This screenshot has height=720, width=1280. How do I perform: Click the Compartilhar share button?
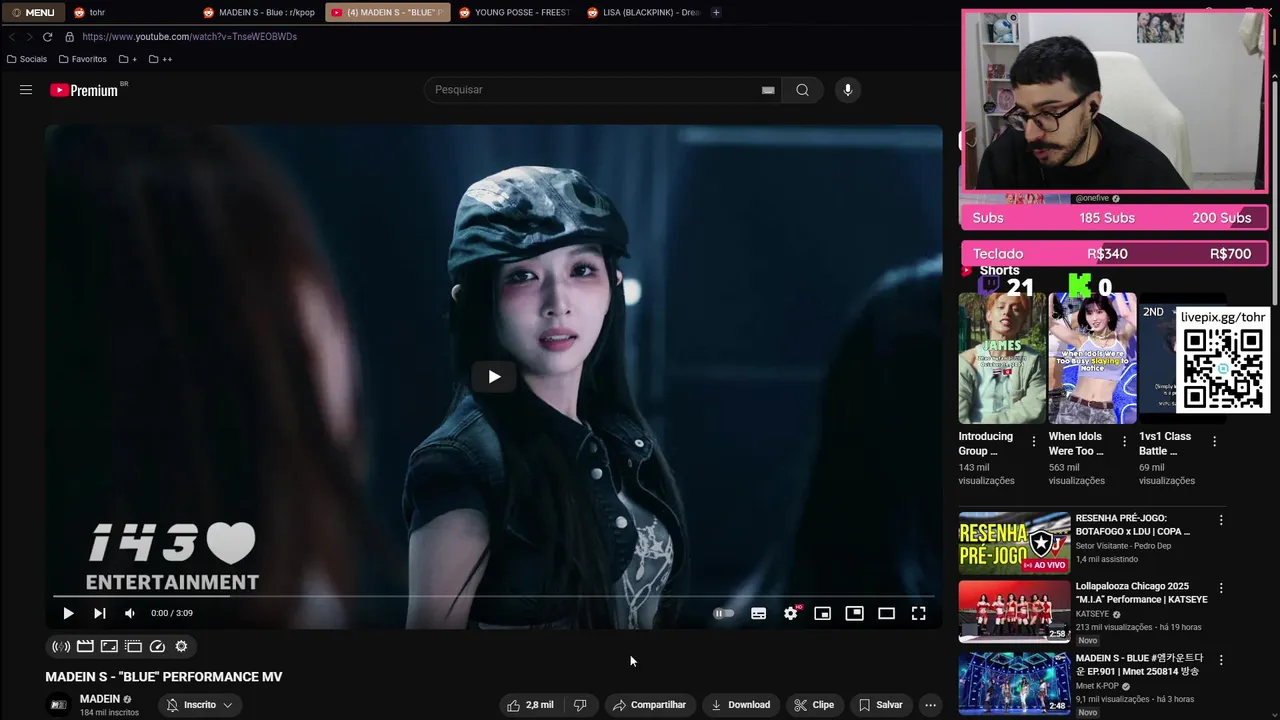pos(649,705)
